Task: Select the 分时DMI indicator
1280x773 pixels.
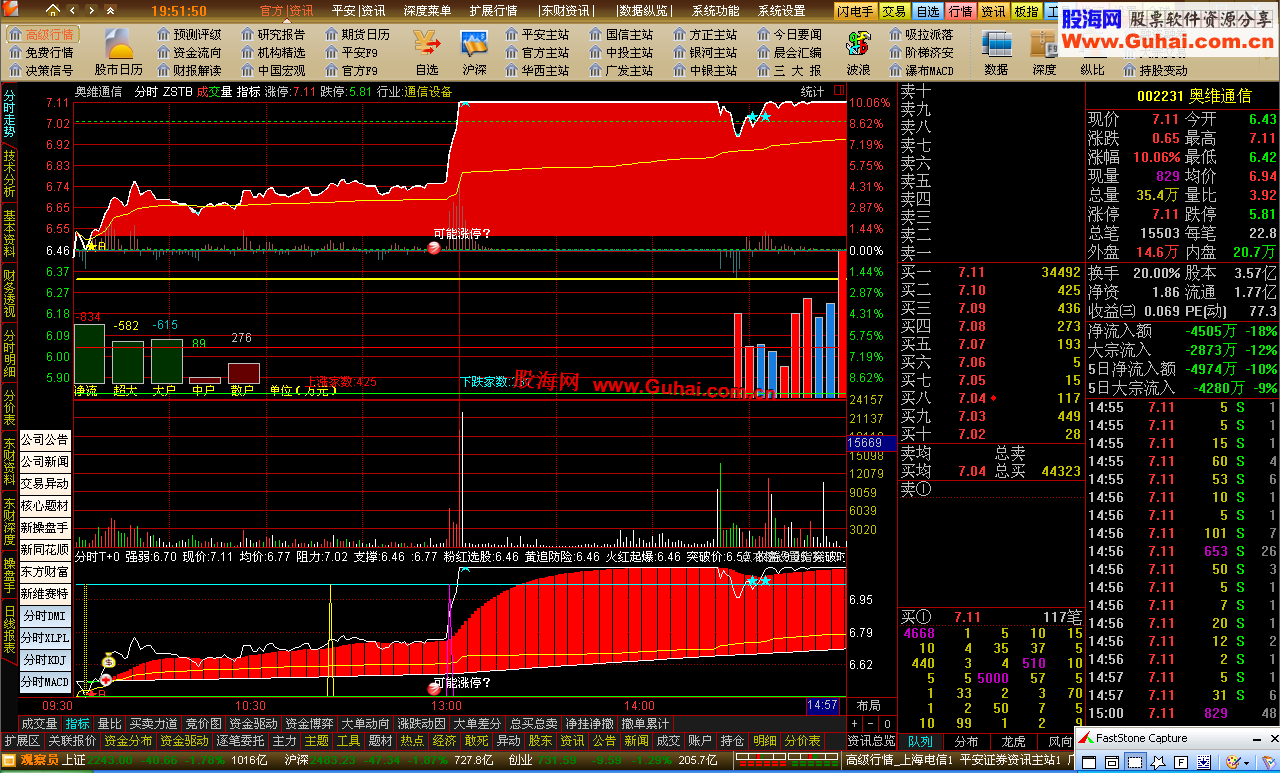Action: [45, 615]
